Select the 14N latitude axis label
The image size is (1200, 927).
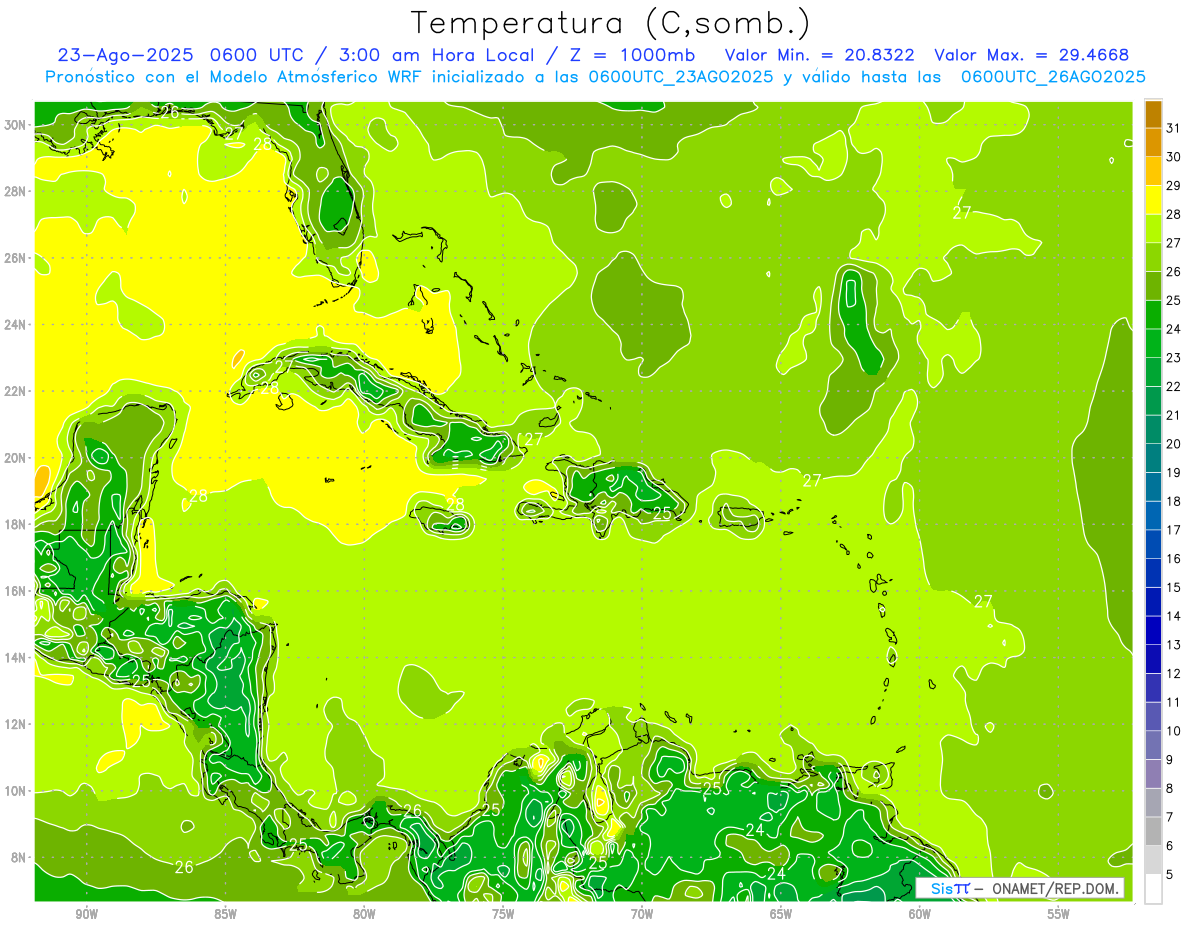[x=16, y=658]
